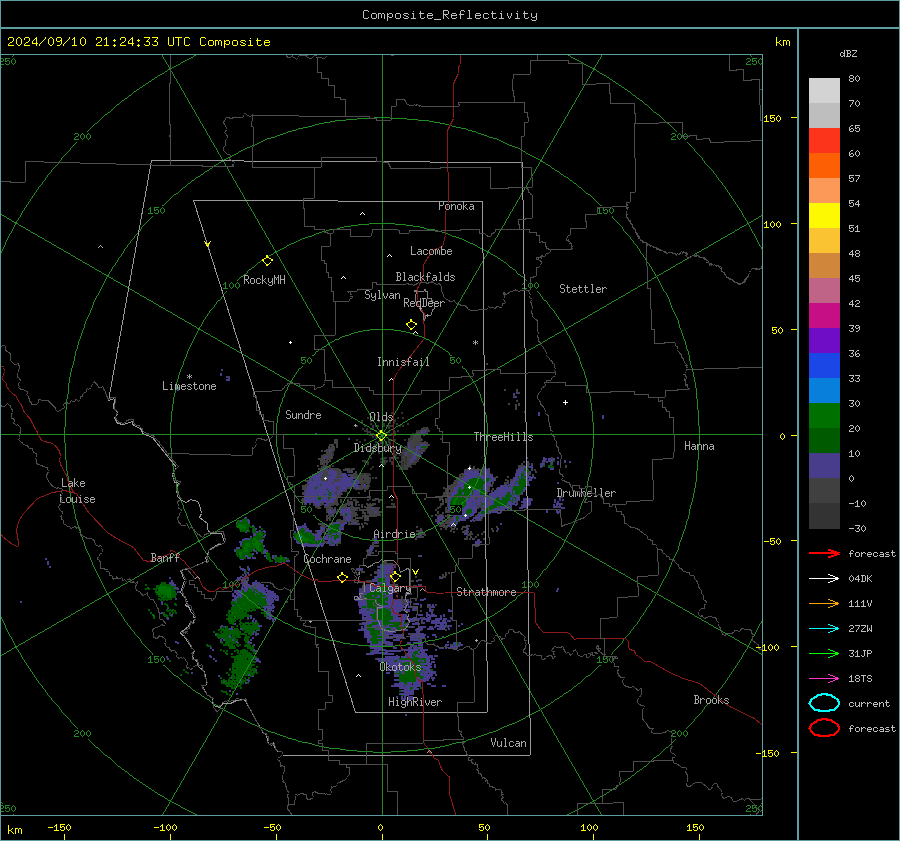
Task: Click the Sylvan label on map
Action: (x=382, y=295)
